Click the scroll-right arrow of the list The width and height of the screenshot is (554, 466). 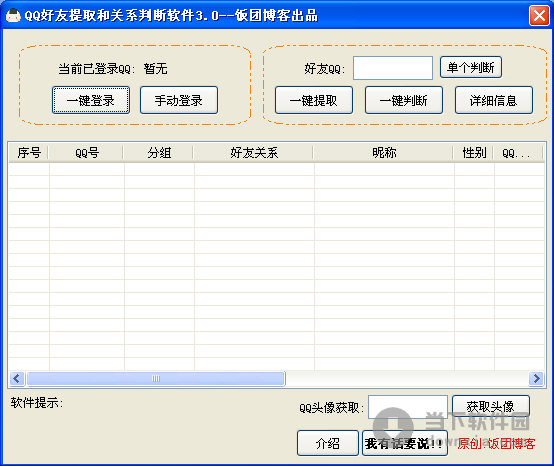pyautogui.click(x=536, y=379)
